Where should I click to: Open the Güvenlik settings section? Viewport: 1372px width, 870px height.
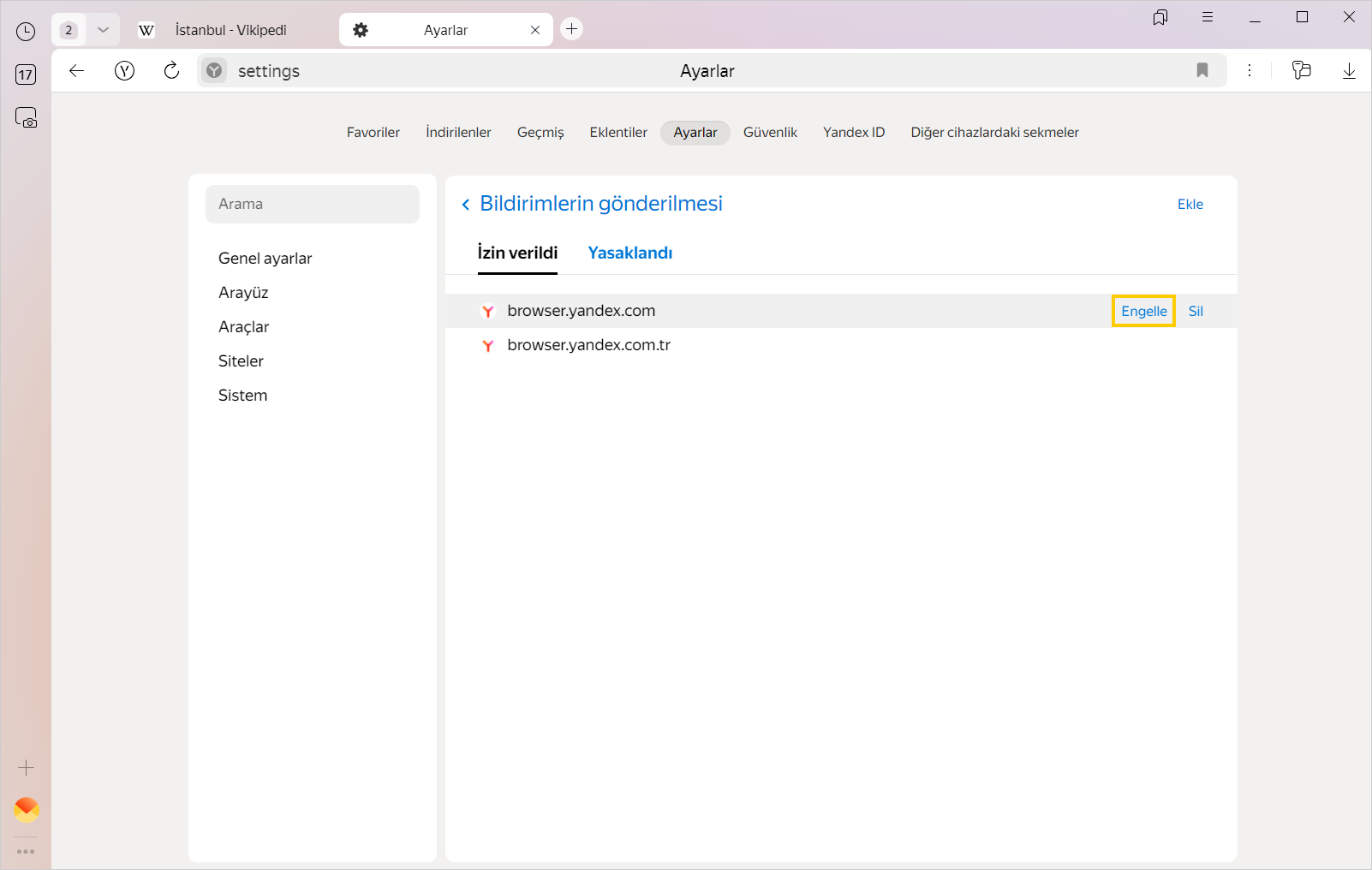(x=769, y=133)
